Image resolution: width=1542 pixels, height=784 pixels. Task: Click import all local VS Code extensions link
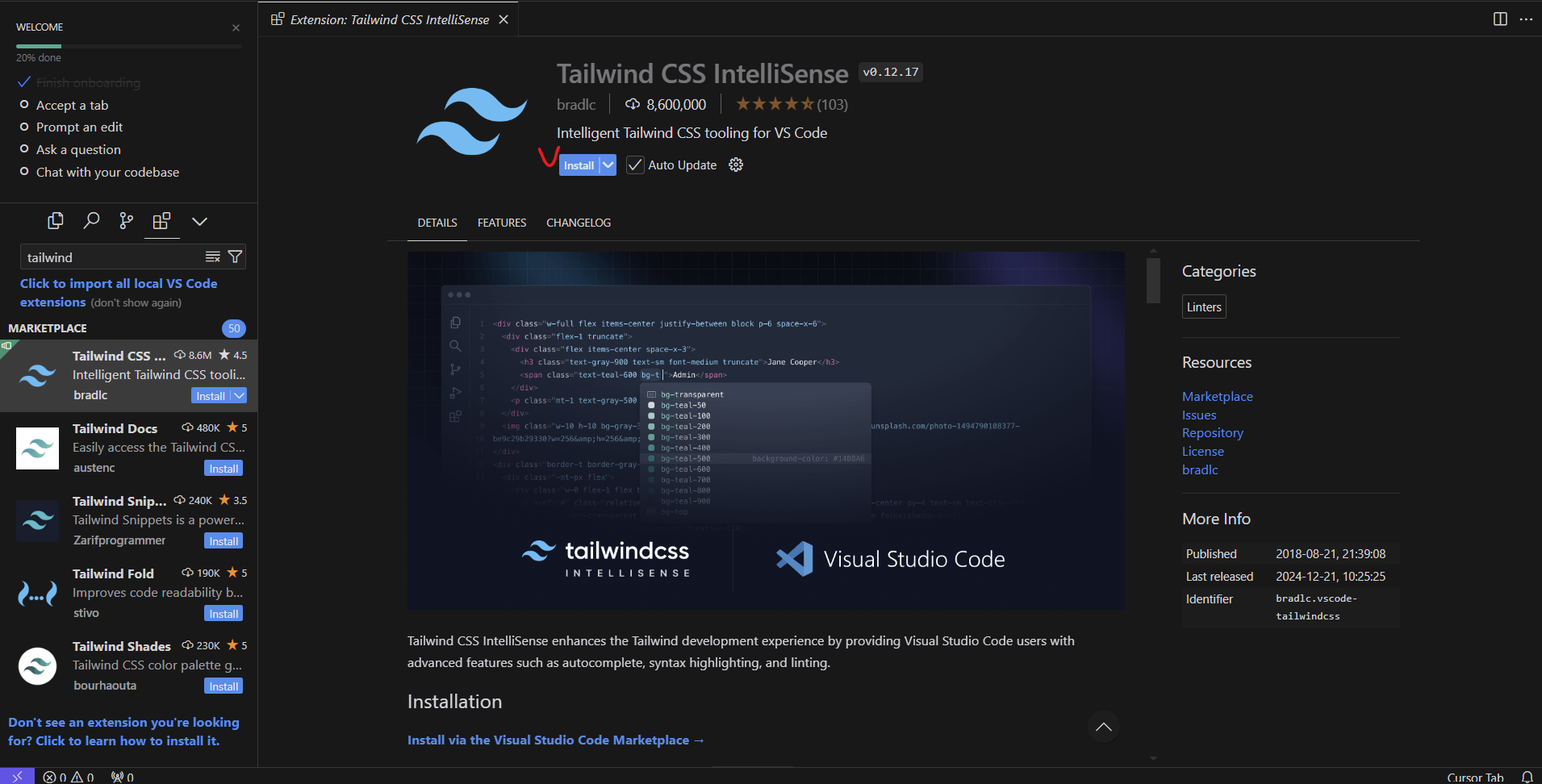pos(119,292)
